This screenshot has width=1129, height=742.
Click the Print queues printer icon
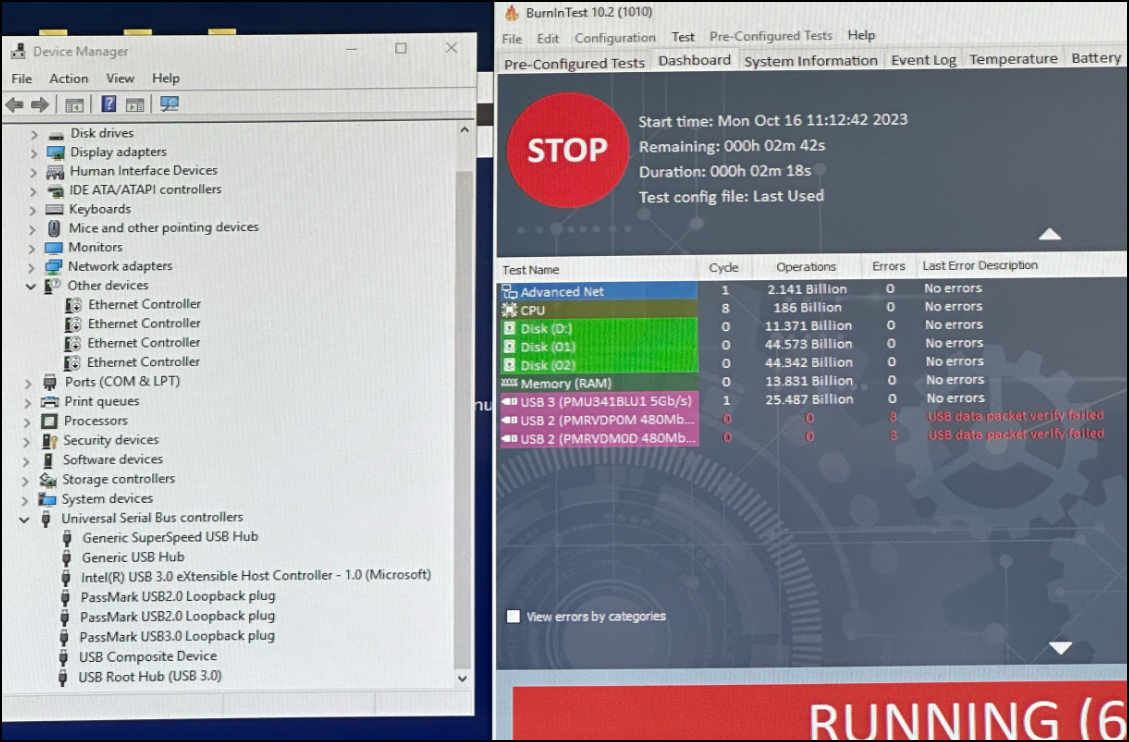(x=50, y=402)
